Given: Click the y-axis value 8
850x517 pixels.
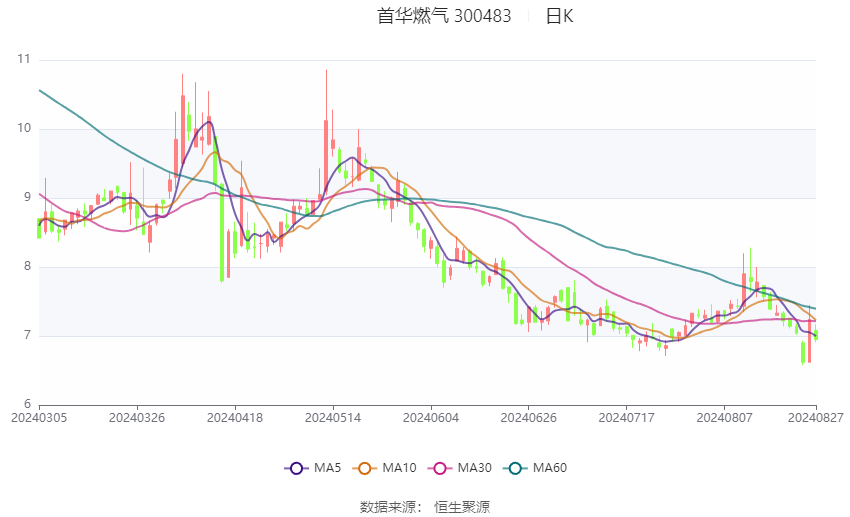Looking at the screenshot, I should (x=27, y=266).
